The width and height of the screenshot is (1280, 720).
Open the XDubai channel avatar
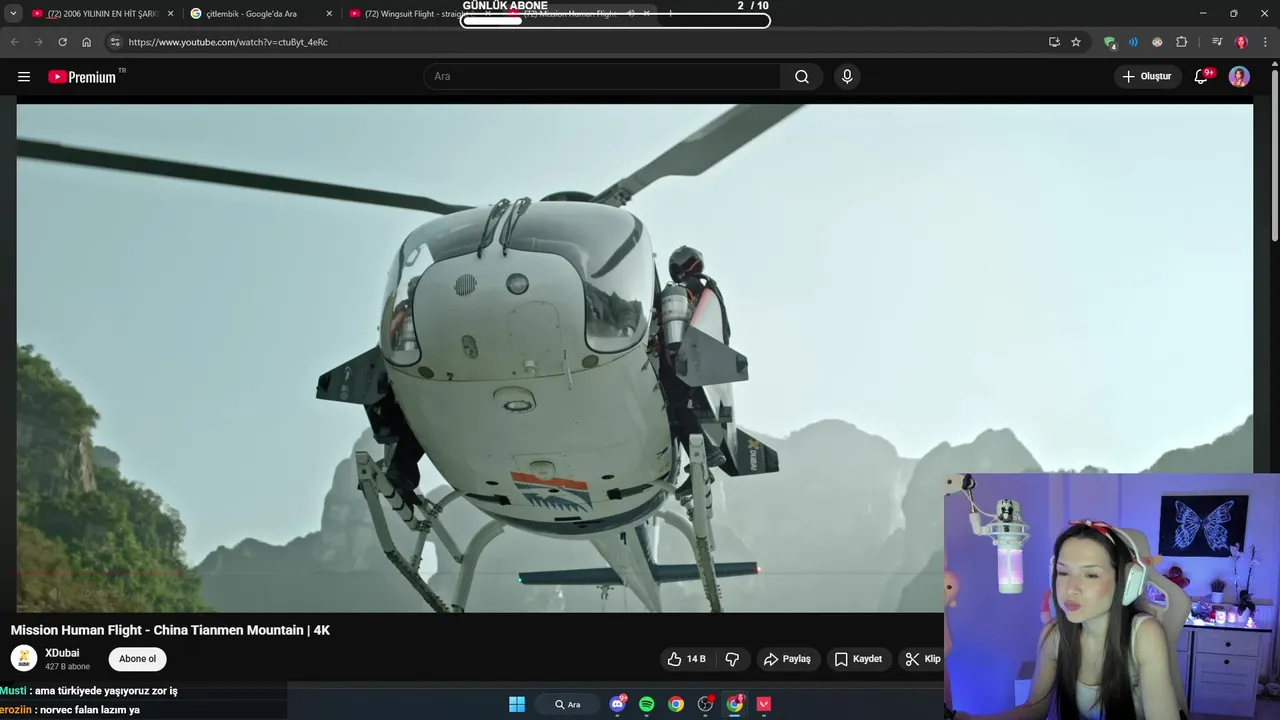pyautogui.click(x=23, y=658)
